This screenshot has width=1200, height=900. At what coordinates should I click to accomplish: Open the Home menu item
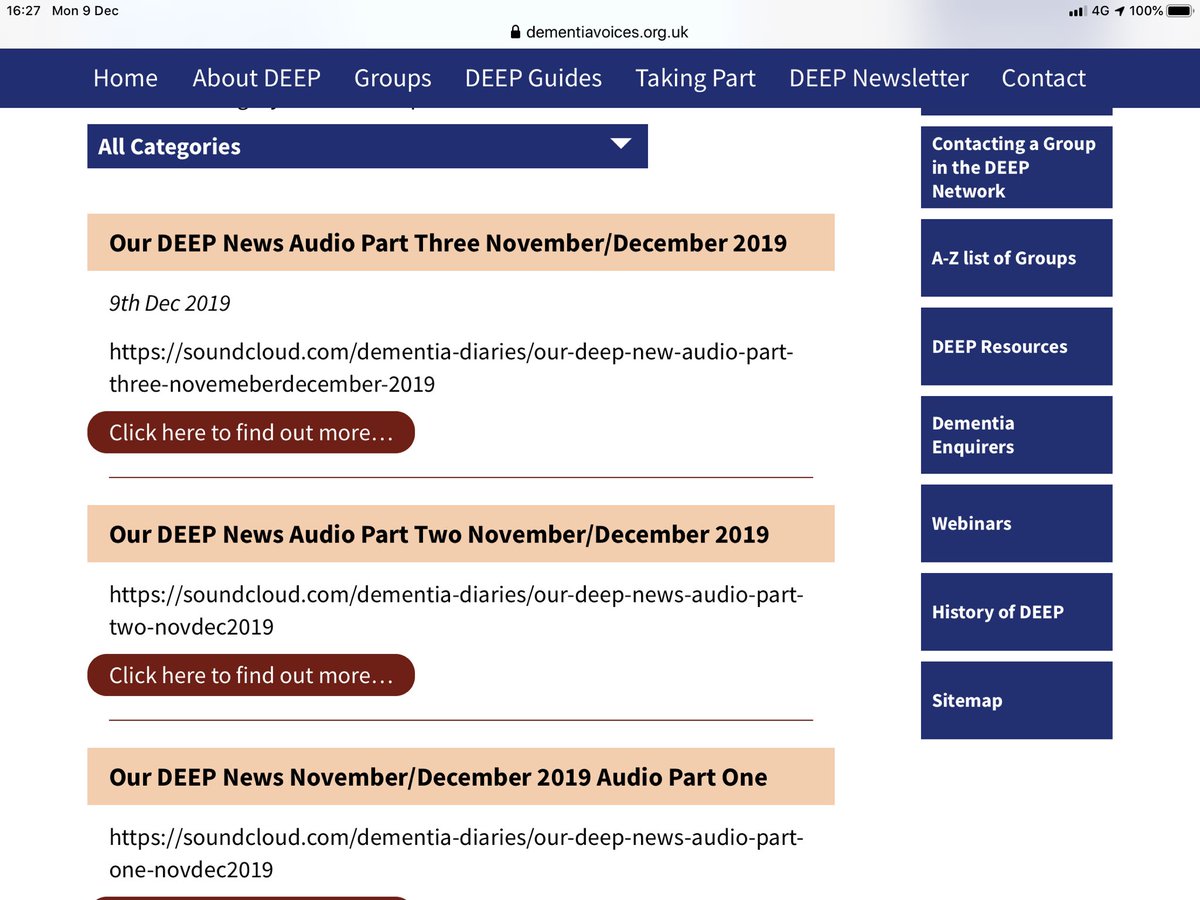coord(125,78)
